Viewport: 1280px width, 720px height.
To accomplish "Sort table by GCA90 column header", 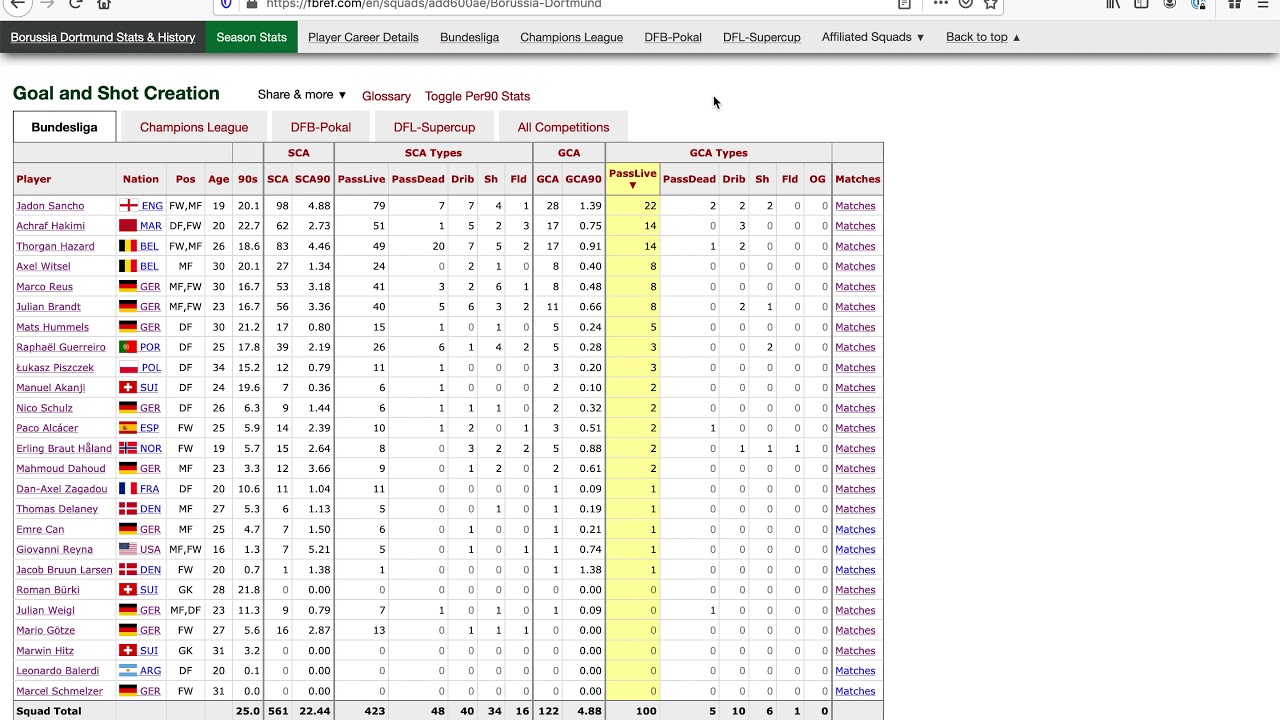I will [584, 179].
